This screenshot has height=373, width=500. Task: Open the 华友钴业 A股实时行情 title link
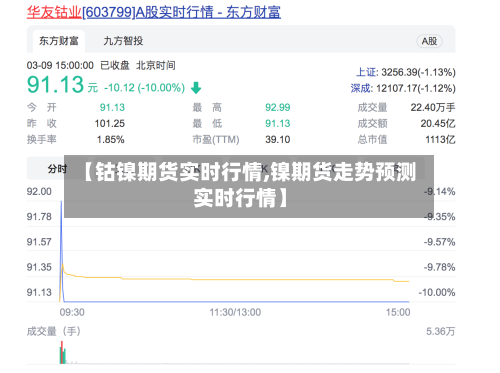coord(154,12)
